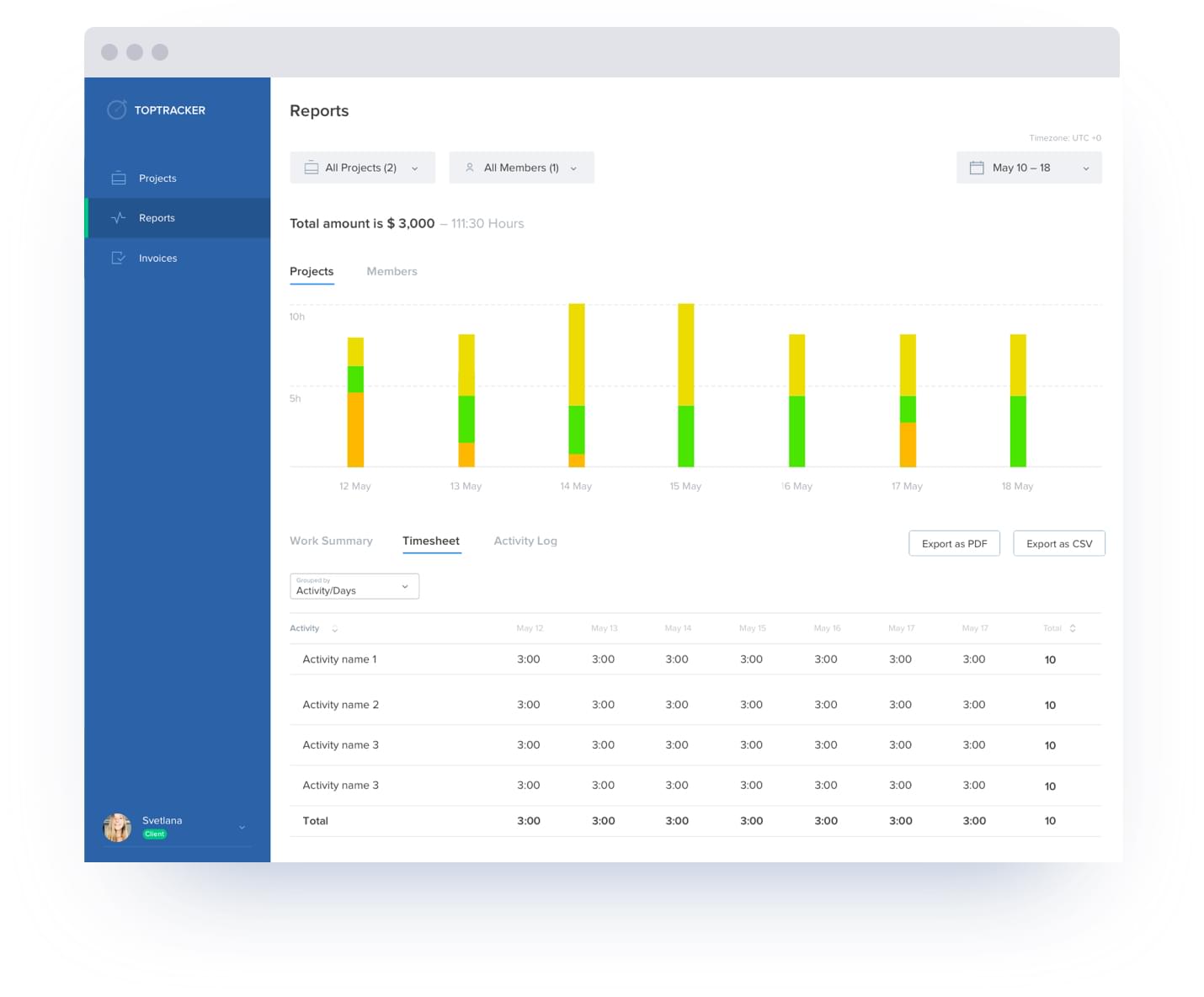The width and height of the screenshot is (1204, 997).
Task: Toggle sorting on the Total column
Action: [x=1071, y=628]
